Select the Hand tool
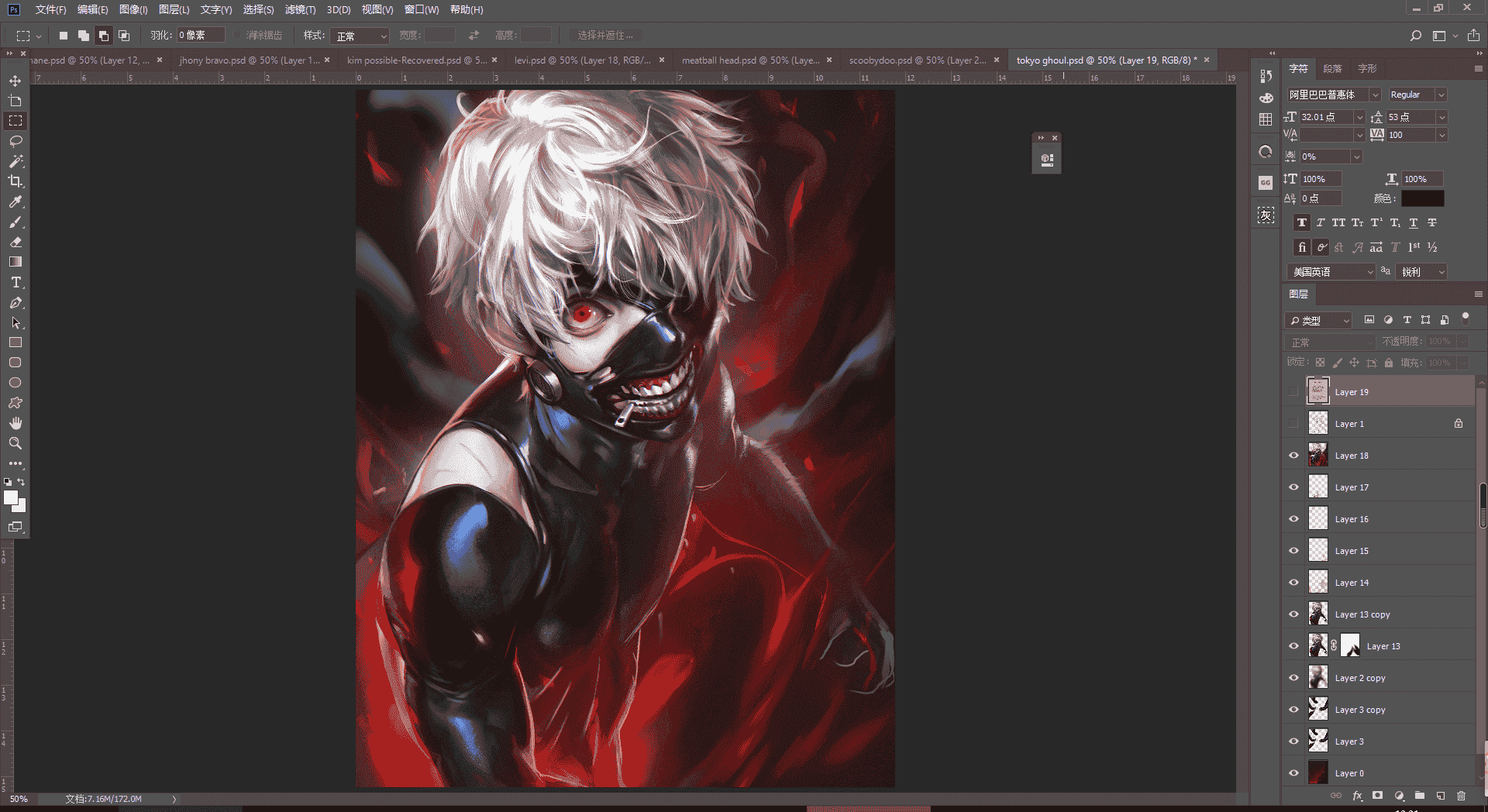 pos(15,423)
